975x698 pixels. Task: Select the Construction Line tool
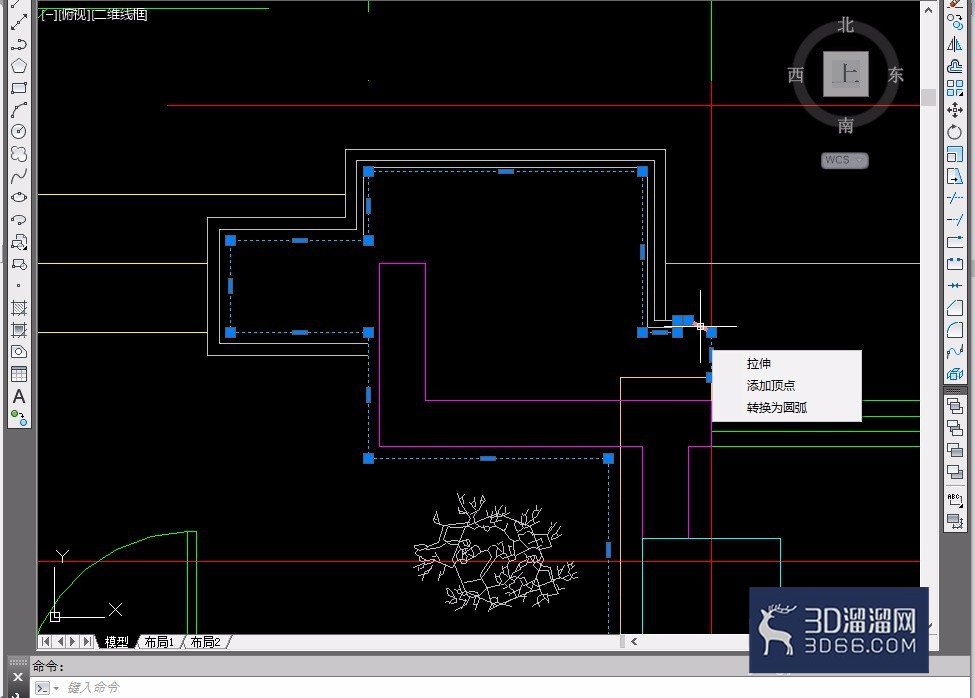[19, 22]
